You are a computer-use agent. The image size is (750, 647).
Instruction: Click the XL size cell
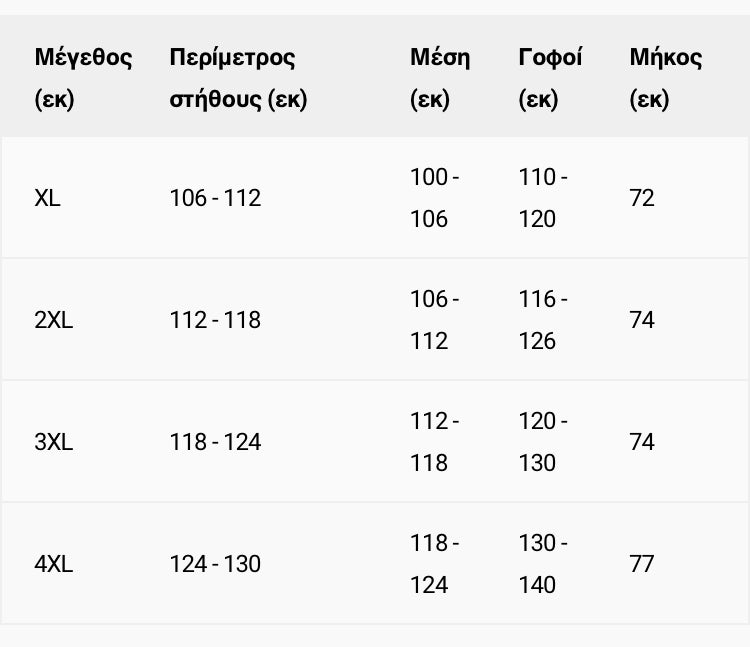(47, 198)
